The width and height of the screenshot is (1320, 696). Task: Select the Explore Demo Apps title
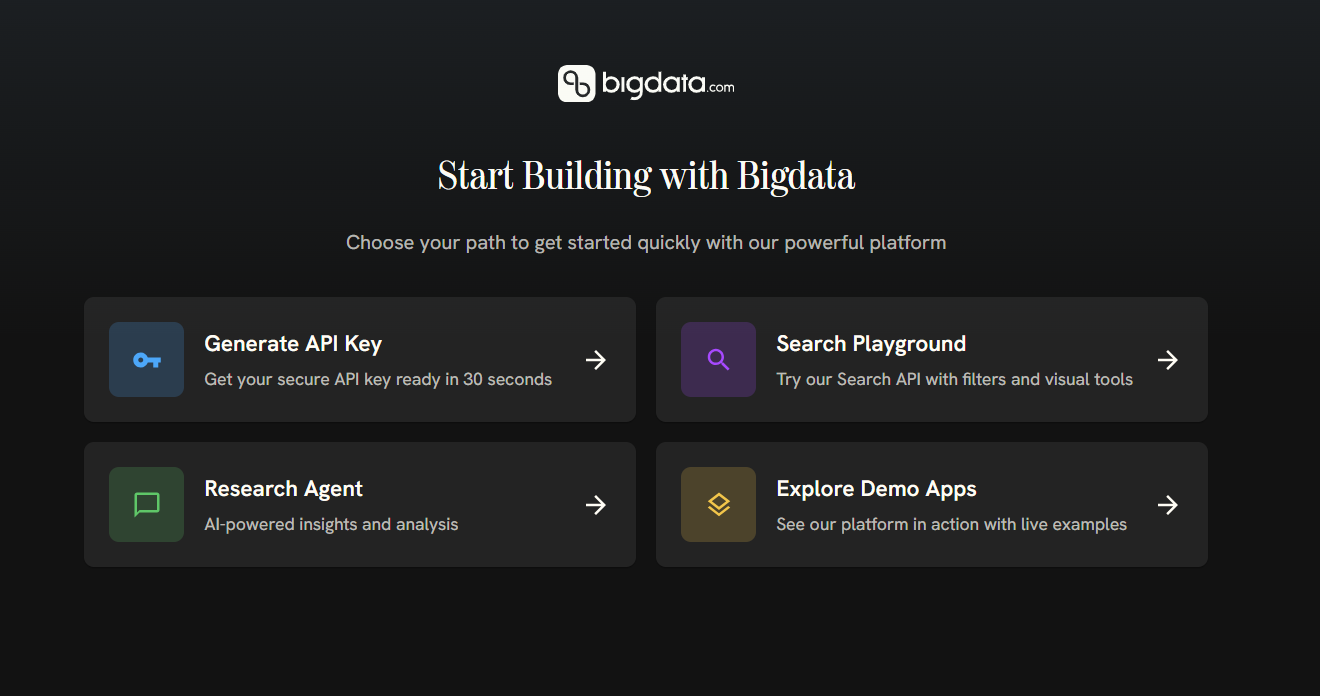pyautogui.click(x=876, y=489)
